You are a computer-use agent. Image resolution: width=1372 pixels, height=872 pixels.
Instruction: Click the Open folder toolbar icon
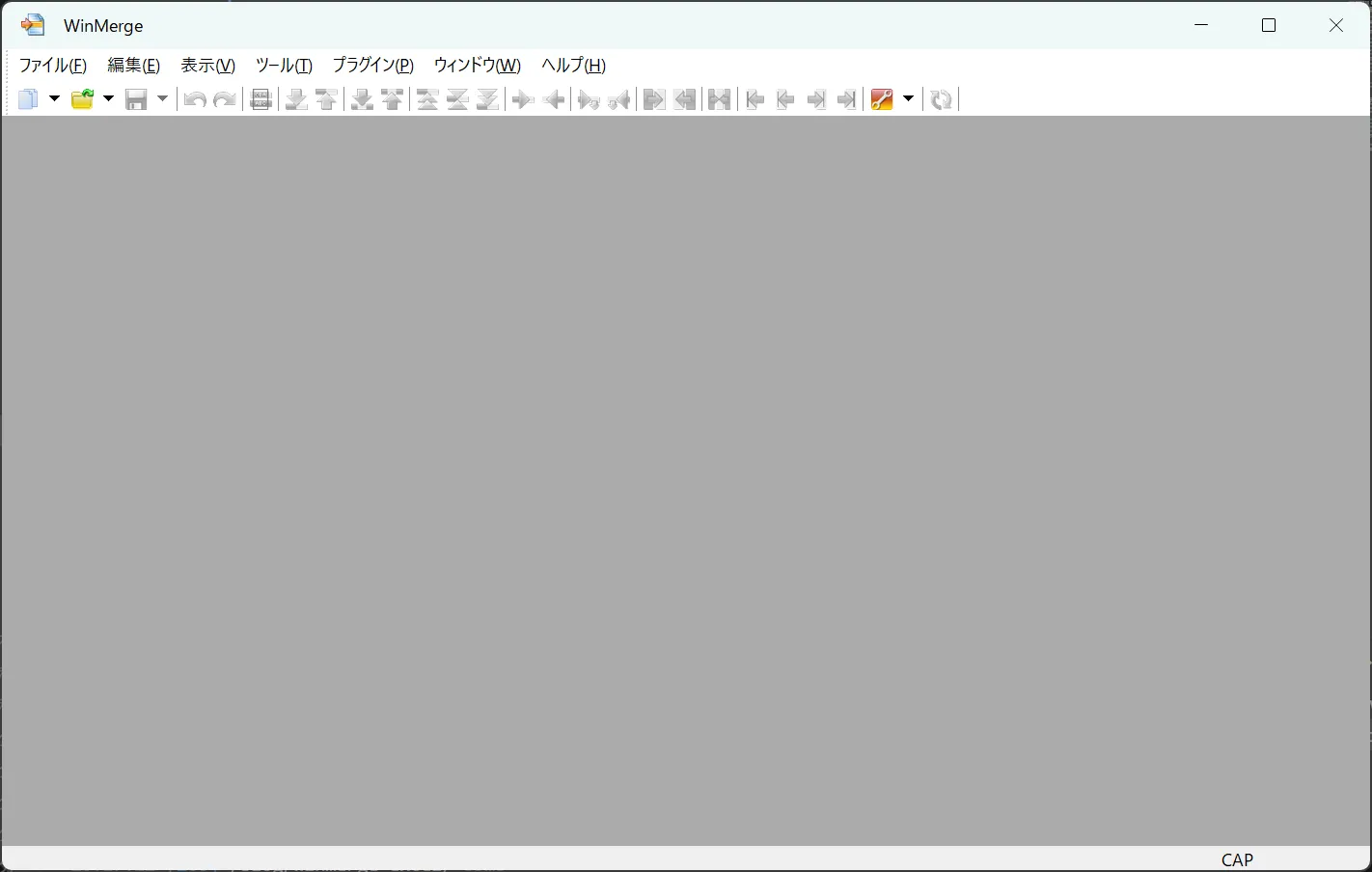pyautogui.click(x=82, y=99)
